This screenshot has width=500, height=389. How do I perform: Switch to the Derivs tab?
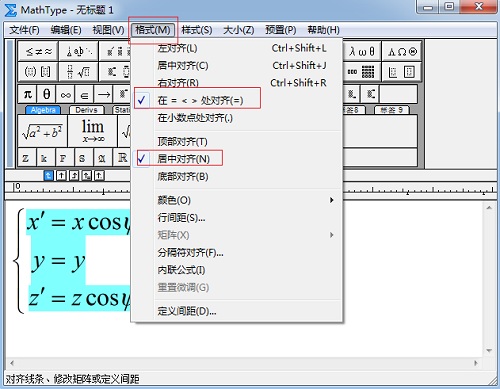pos(86,110)
